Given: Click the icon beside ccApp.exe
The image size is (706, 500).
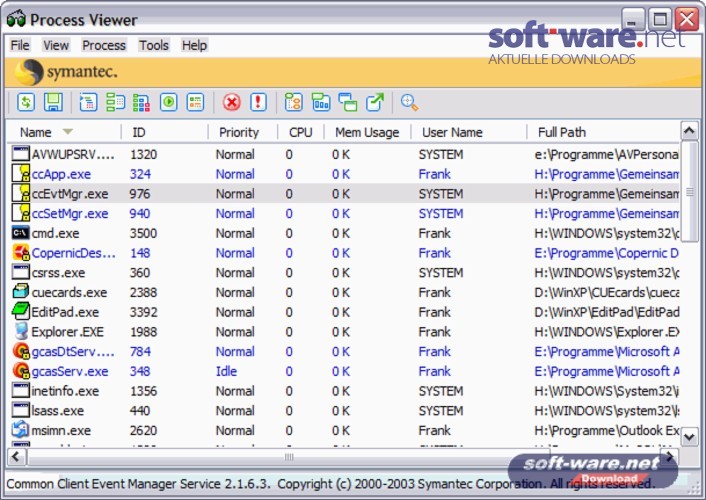Looking at the screenshot, I should click(20, 174).
